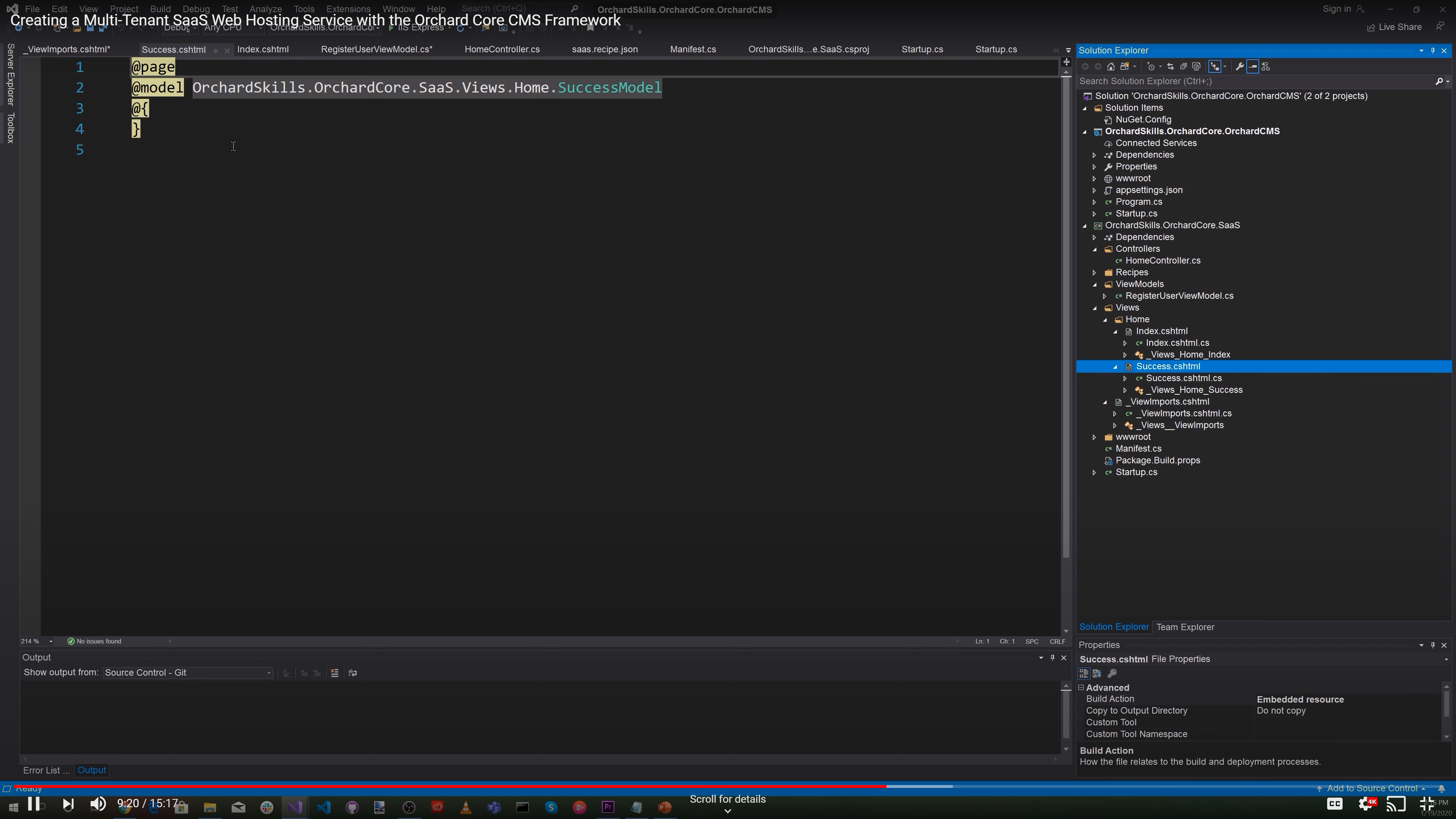
Task: Open the Error List tab
Action: click(x=46, y=770)
